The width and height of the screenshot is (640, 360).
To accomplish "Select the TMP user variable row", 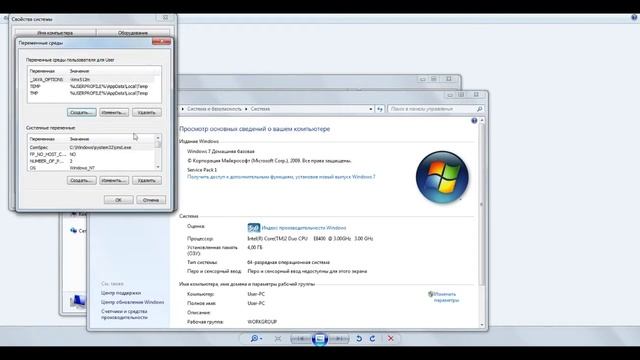I will (x=94, y=93).
